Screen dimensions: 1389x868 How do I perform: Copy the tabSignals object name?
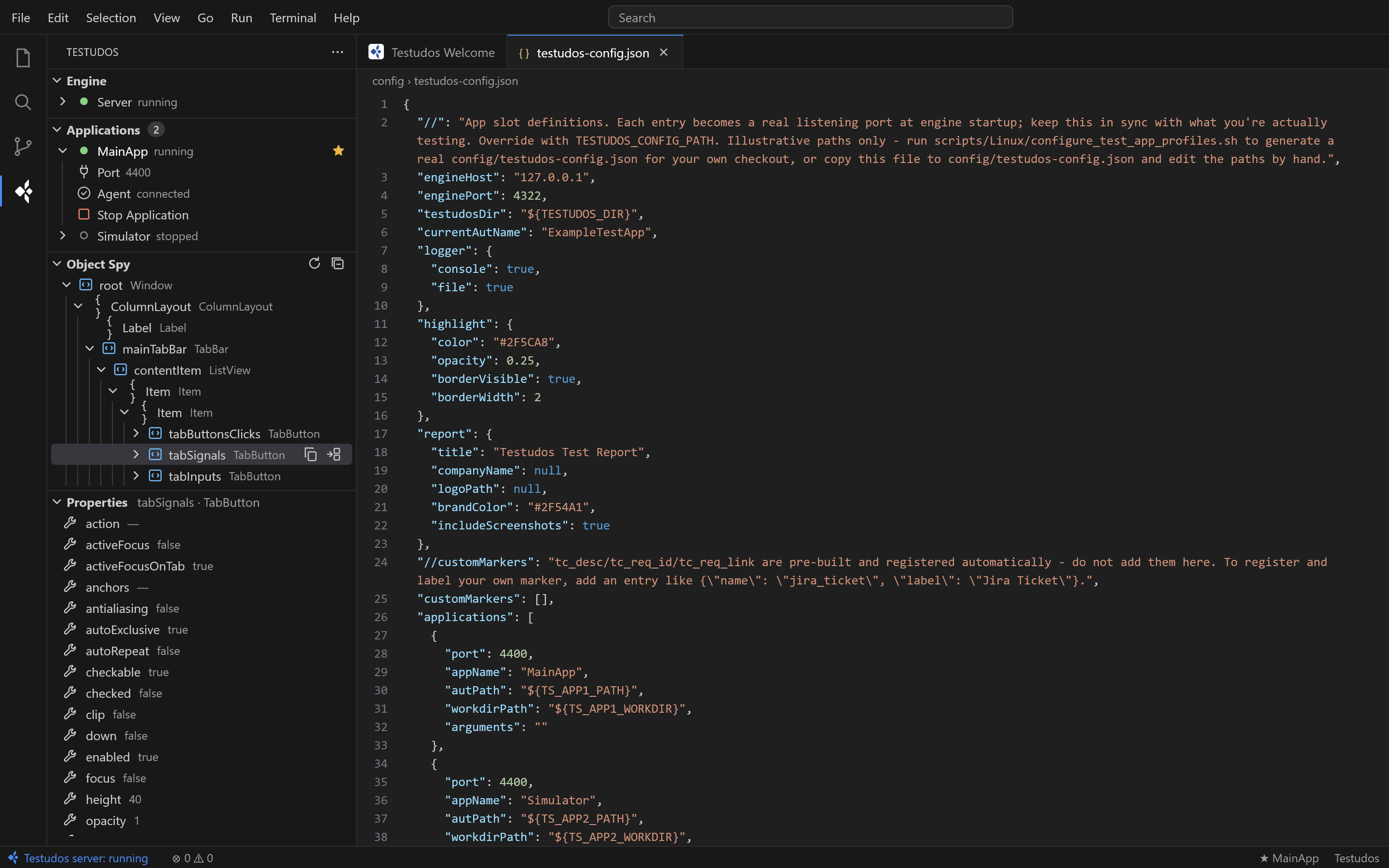point(311,455)
